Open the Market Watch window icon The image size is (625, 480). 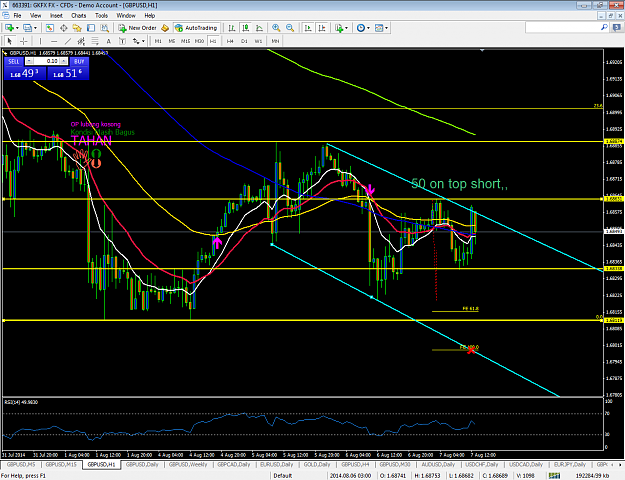tap(49, 28)
